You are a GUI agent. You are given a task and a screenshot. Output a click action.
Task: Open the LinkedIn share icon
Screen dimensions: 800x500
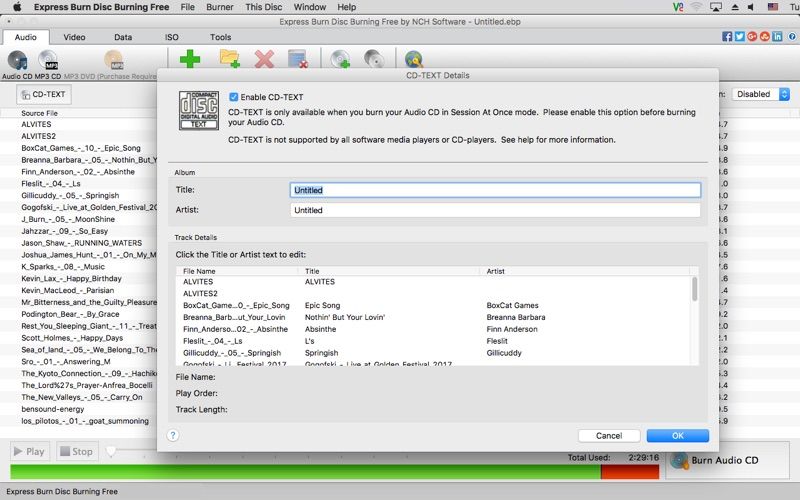(777, 37)
